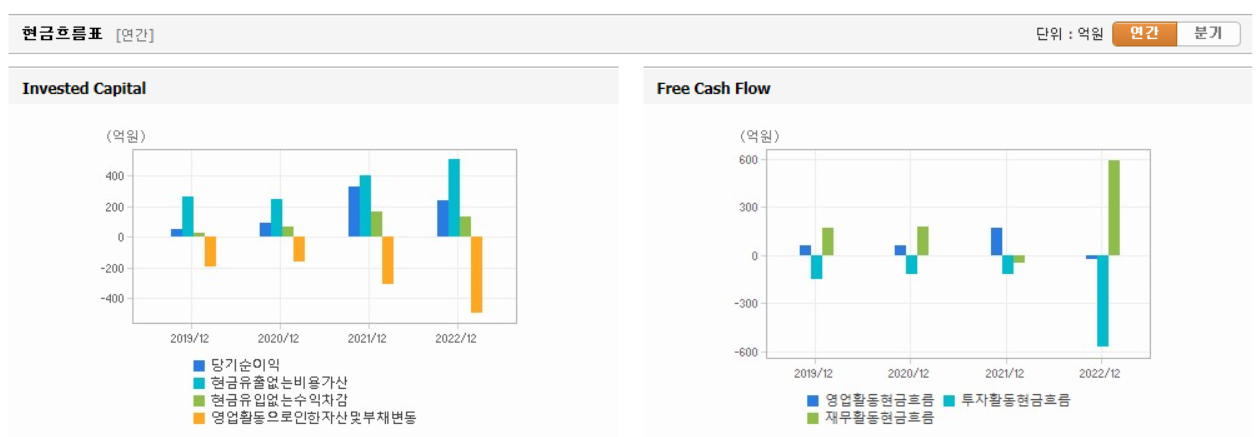Select the 재무활동현금흐름 legend label
This screenshot has width=1257, height=437.
click(879, 418)
